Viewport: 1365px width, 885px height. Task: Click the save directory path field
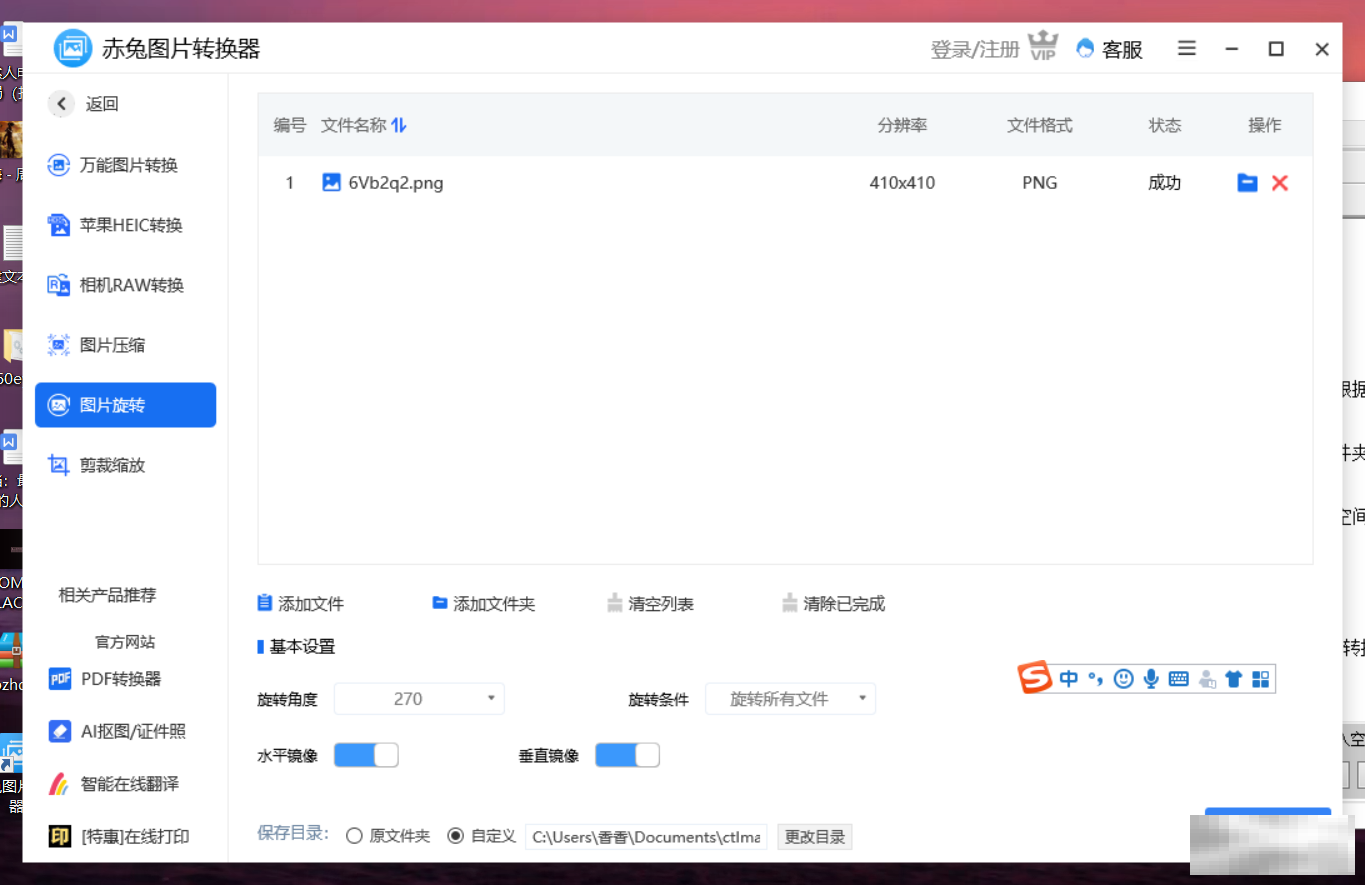click(646, 837)
